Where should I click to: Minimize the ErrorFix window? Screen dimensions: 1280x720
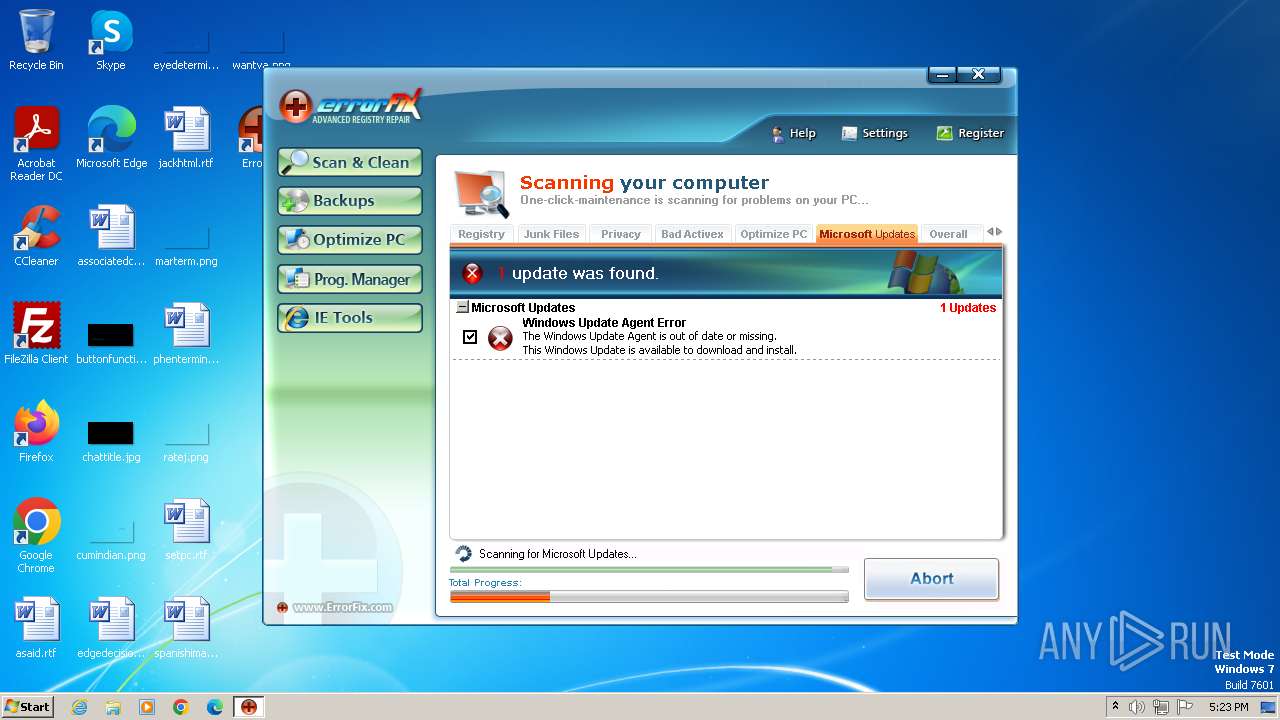942,74
